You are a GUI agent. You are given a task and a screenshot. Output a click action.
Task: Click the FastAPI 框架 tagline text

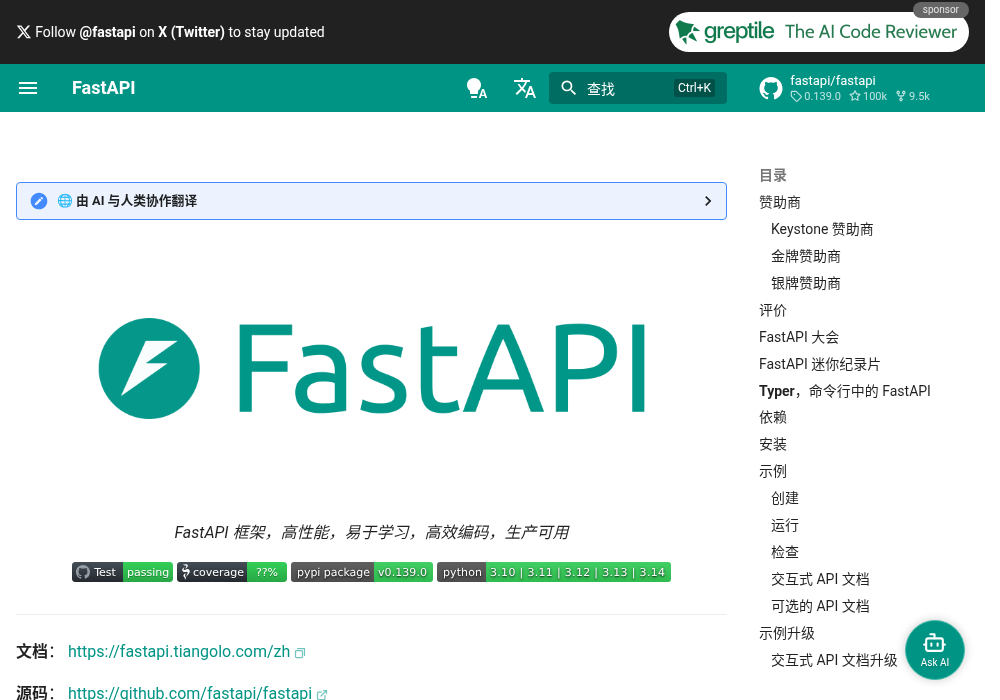pos(372,532)
